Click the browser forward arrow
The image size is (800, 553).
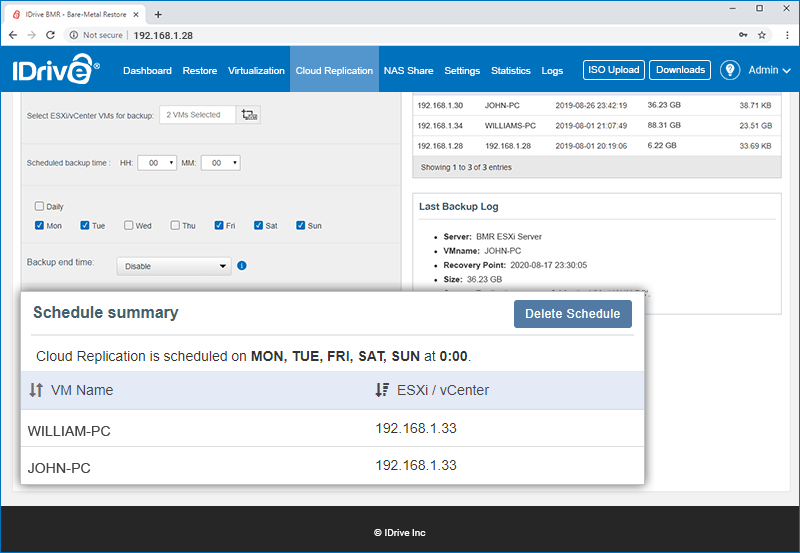(x=32, y=35)
